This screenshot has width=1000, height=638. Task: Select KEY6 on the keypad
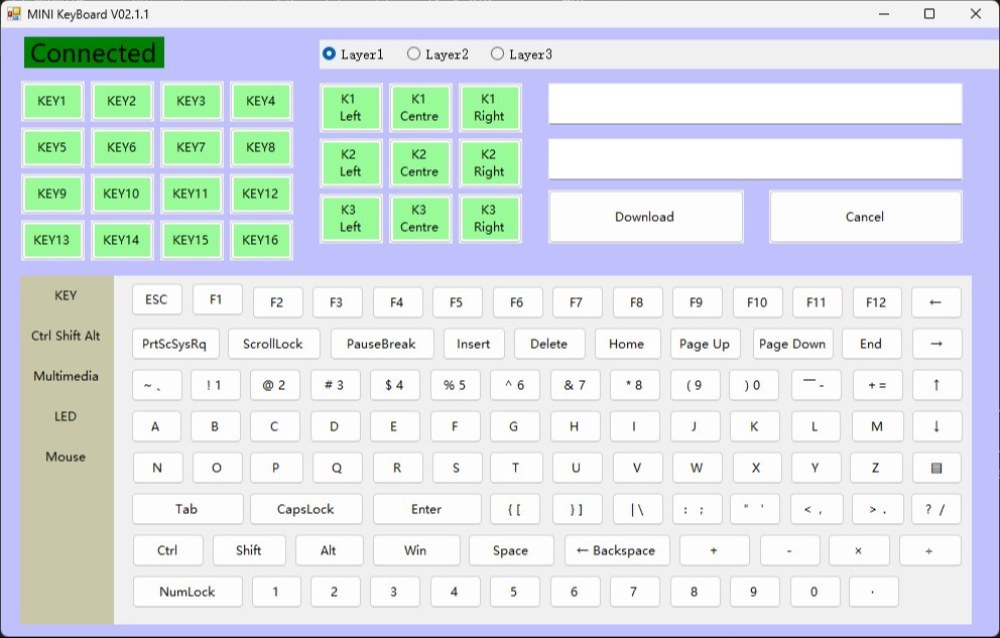121,147
